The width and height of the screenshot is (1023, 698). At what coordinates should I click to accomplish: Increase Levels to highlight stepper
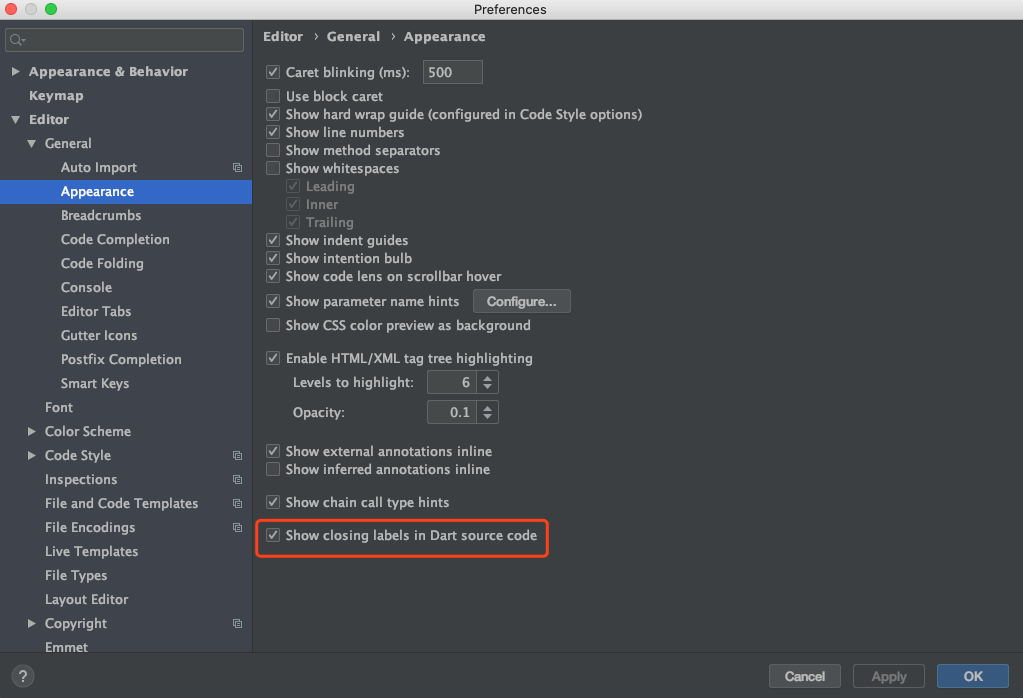(x=487, y=378)
